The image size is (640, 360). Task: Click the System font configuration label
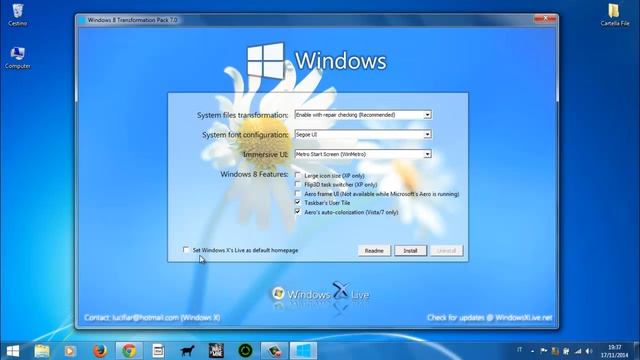[x=245, y=135]
